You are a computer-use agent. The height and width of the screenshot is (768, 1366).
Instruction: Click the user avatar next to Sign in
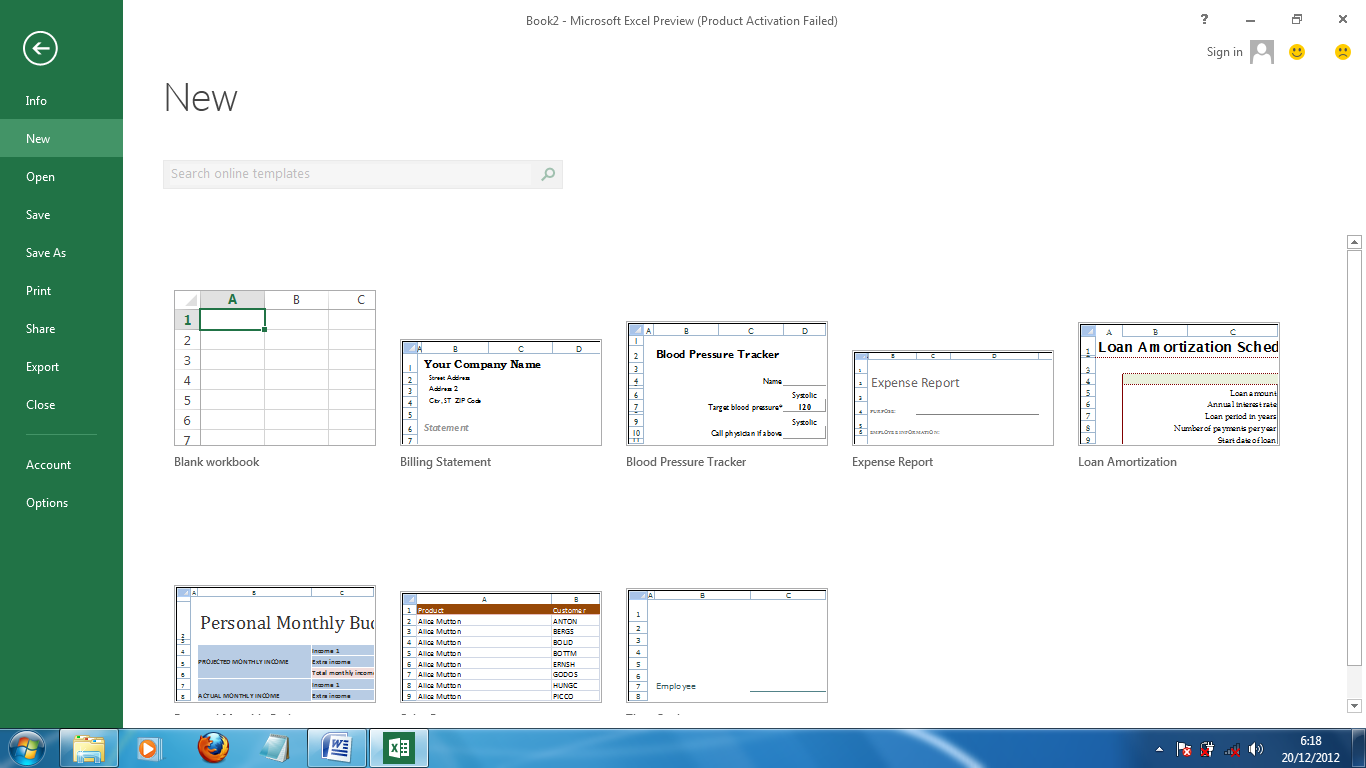click(x=1262, y=52)
